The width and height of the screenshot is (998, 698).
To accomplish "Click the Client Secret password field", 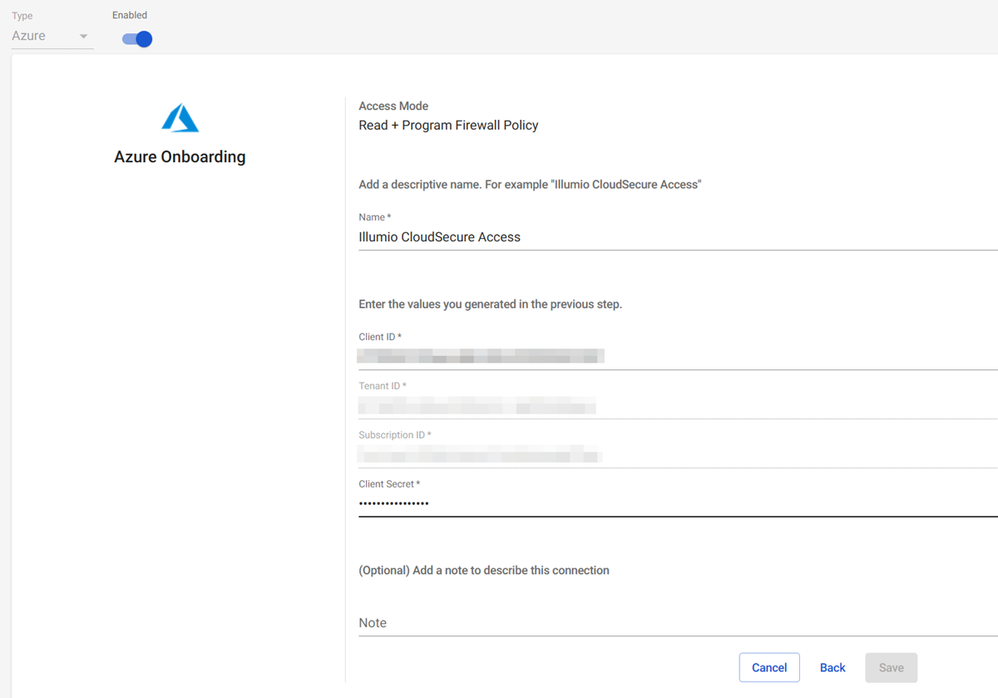I will tap(677, 503).
